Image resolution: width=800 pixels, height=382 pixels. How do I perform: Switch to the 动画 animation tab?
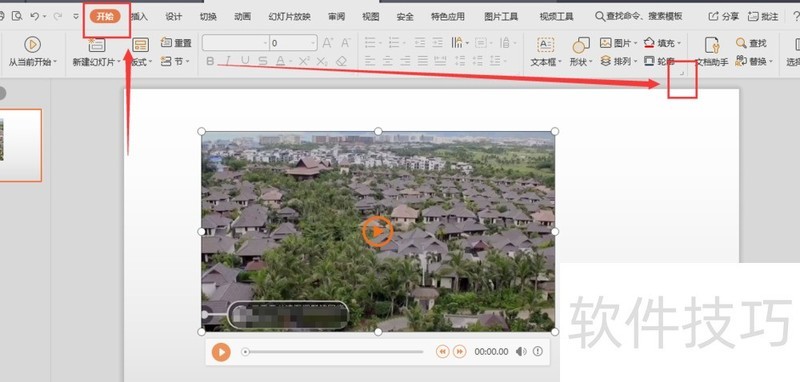click(x=242, y=16)
